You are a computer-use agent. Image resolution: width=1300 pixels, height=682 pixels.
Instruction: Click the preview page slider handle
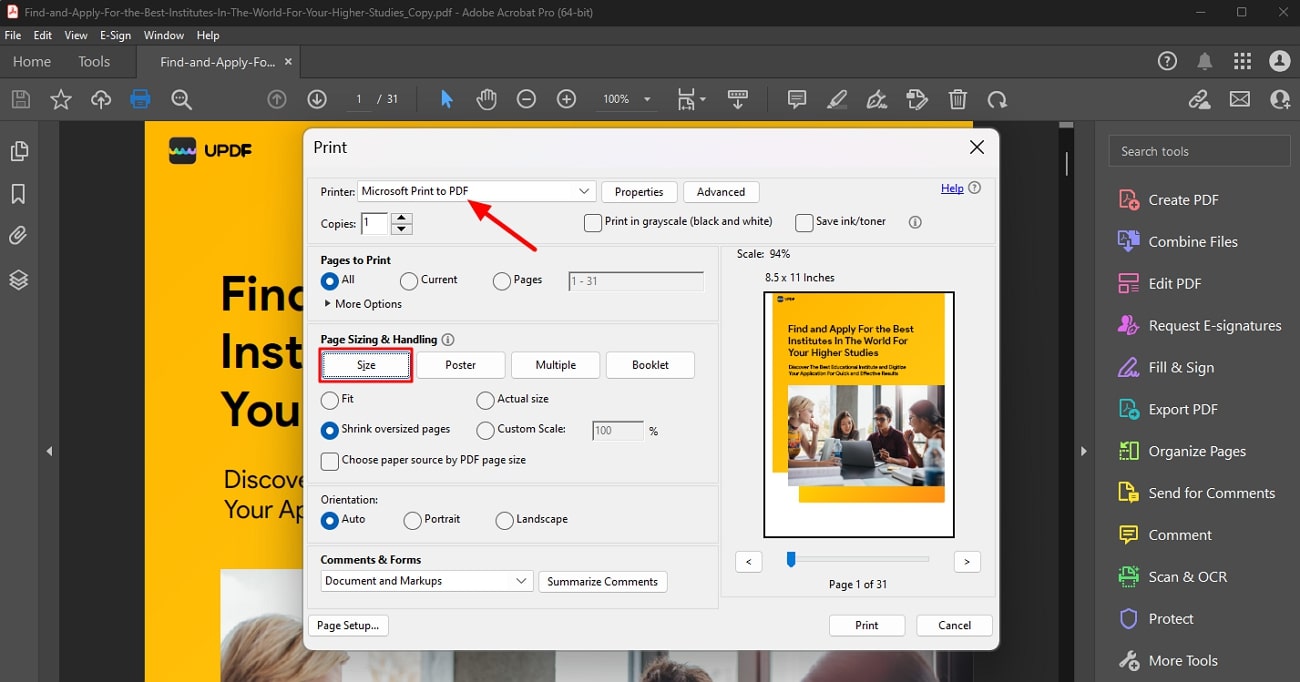(791, 559)
